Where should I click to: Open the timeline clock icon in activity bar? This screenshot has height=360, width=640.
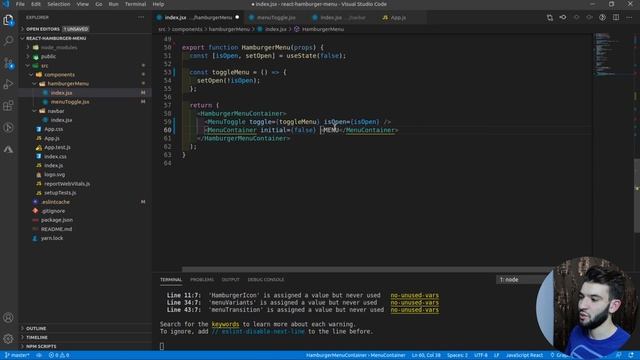click(8, 127)
